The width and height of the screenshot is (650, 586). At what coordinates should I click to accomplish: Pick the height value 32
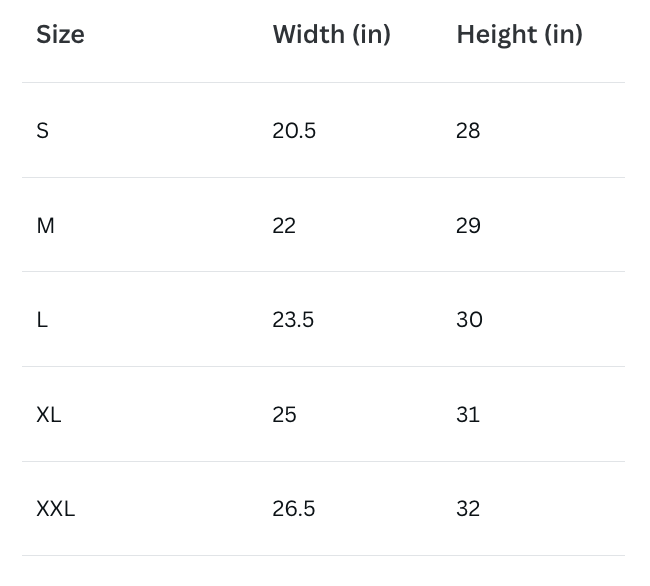point(468,509)
